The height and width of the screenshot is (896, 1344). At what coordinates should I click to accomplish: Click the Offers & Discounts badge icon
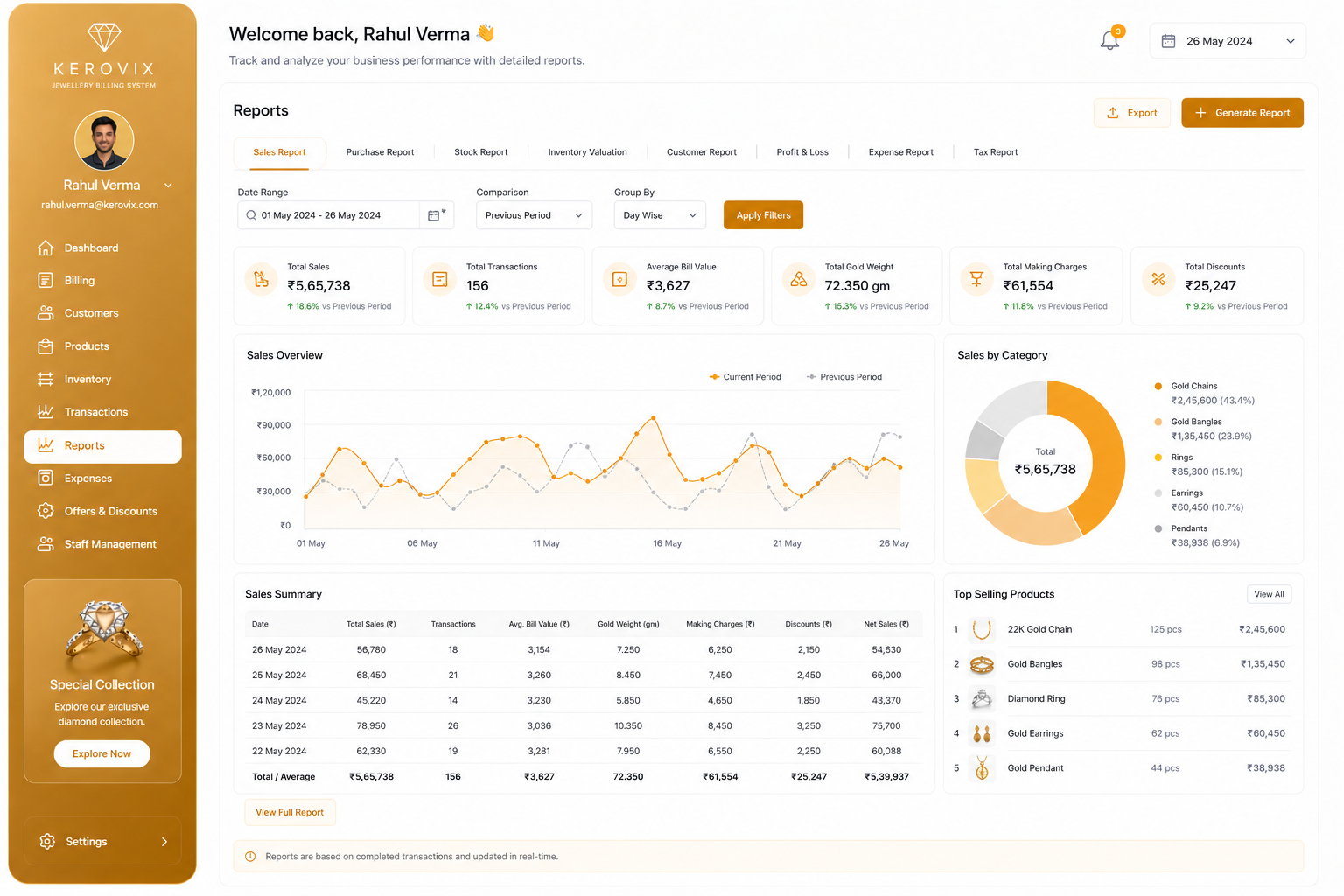tap(45, 511)
